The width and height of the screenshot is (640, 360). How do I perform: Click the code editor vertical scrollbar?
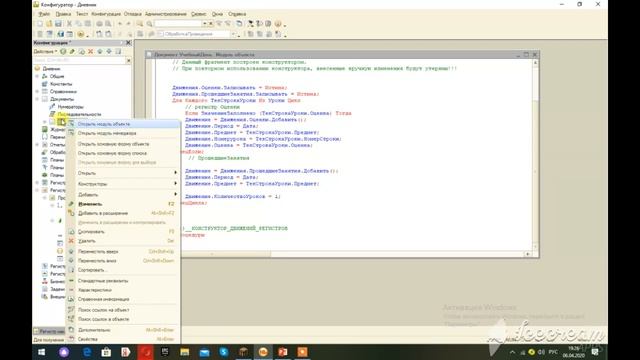coord(535,155)
